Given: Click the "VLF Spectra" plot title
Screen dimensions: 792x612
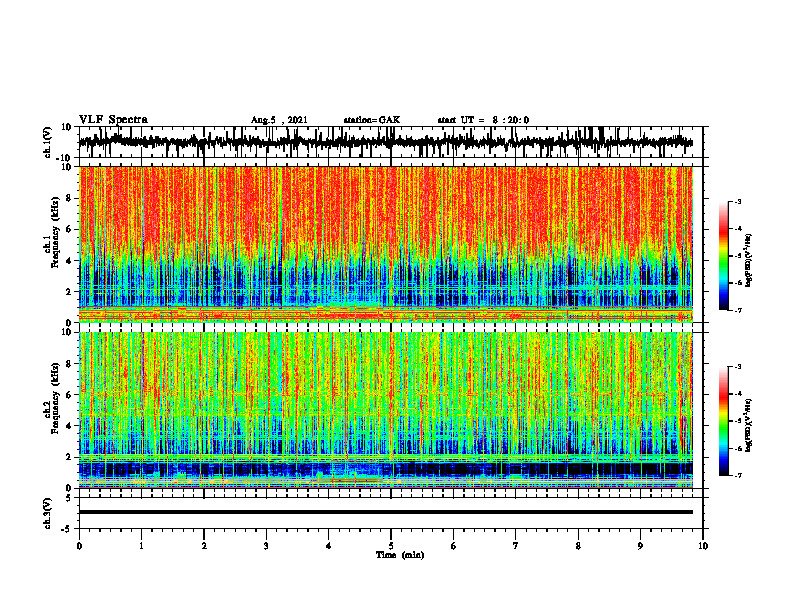Looking at the screenshot, I should point(113,120).
